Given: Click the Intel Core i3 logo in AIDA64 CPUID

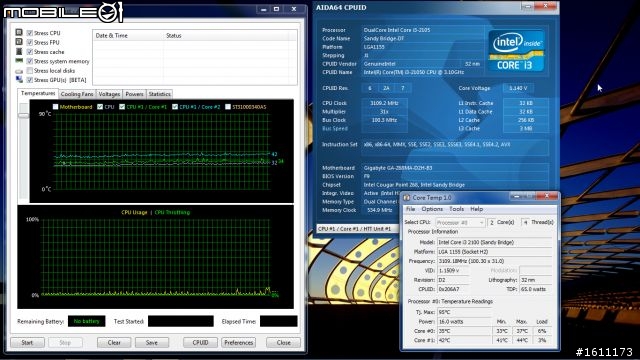Looking at the screenshot, I should tap(516, 51).
